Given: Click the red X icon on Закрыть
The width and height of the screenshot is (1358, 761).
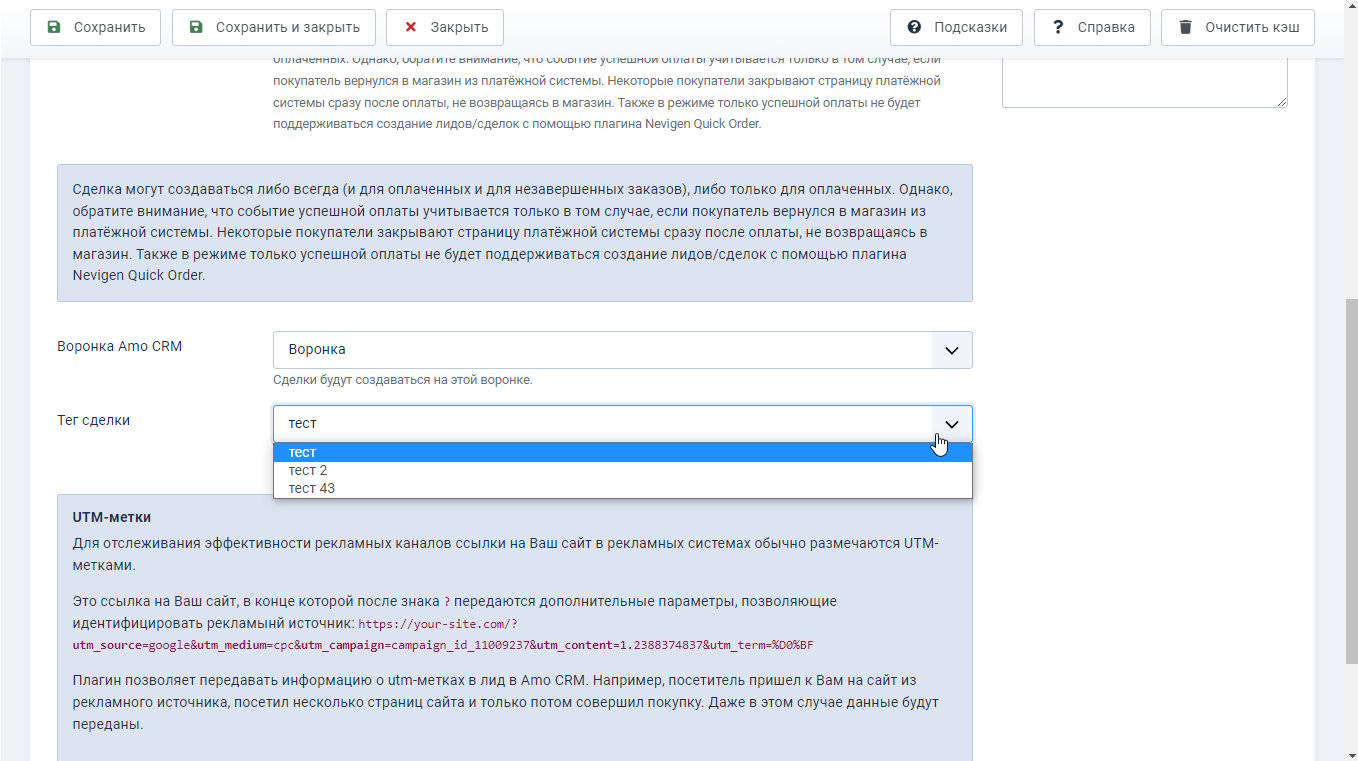Looking at the screenshot, I should (x=410, y=27).
